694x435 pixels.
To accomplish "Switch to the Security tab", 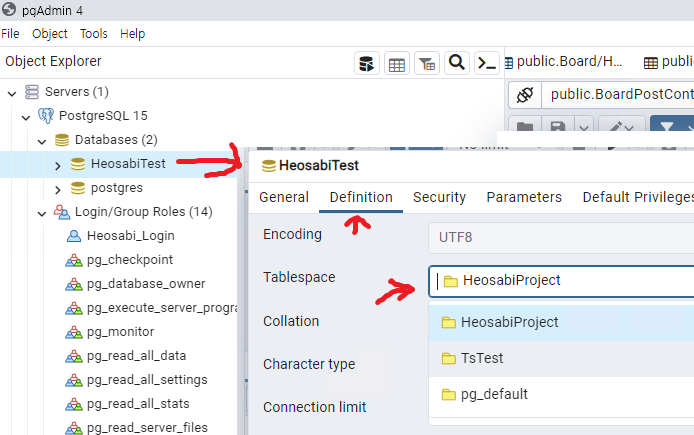I will [439, 197].
